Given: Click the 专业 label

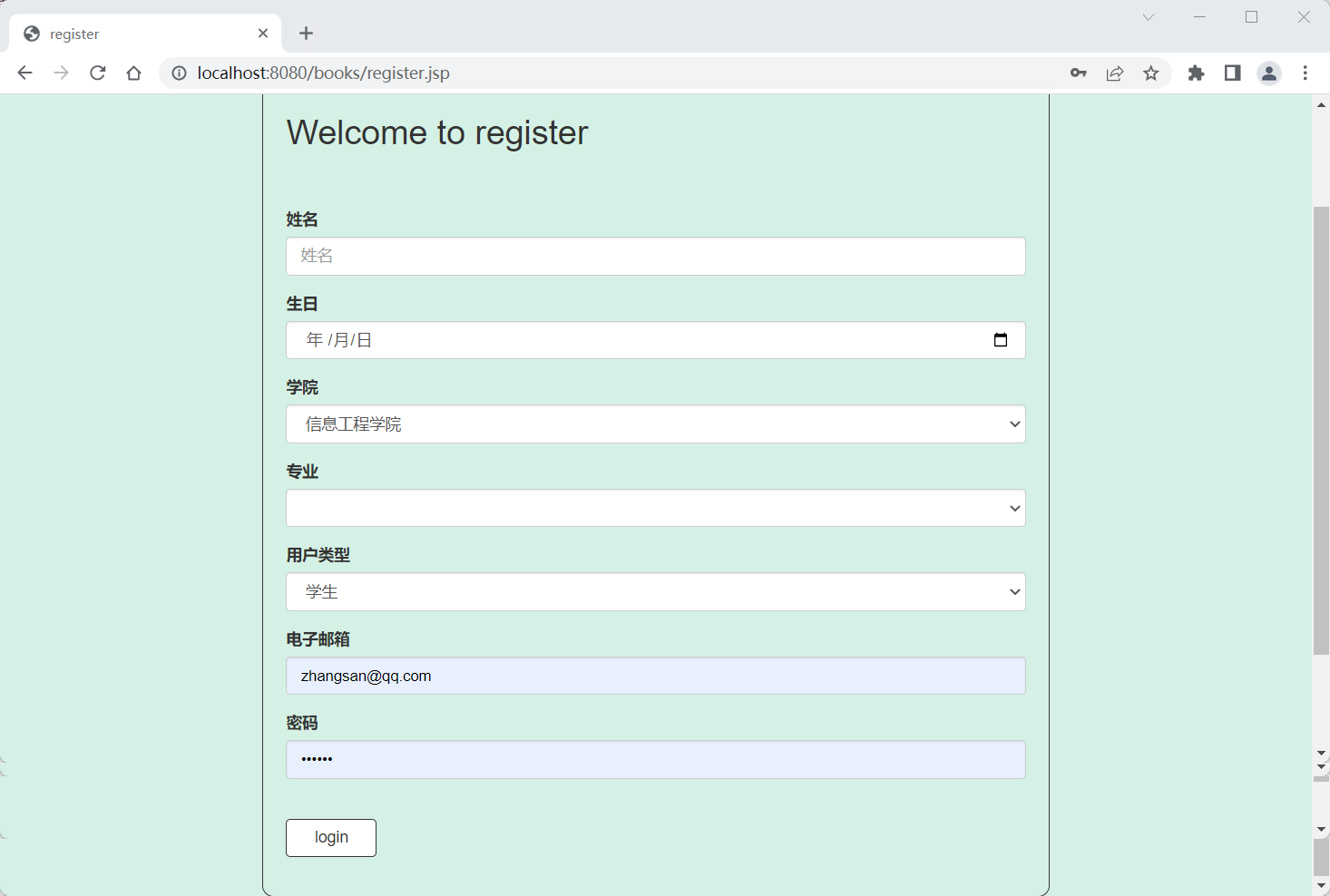Looking at the screenshot, I should (x=302, y=472).
